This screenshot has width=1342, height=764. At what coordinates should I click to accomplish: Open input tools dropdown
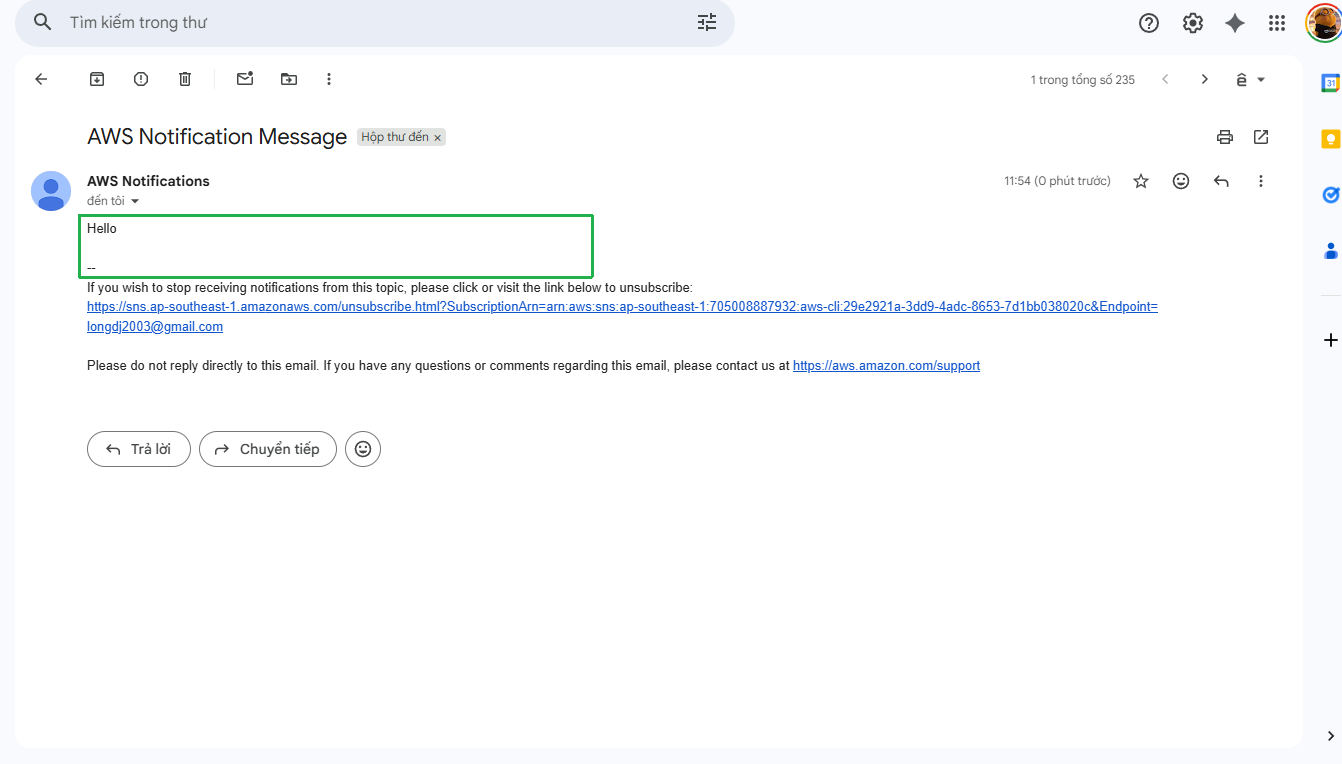point(1251,79)
